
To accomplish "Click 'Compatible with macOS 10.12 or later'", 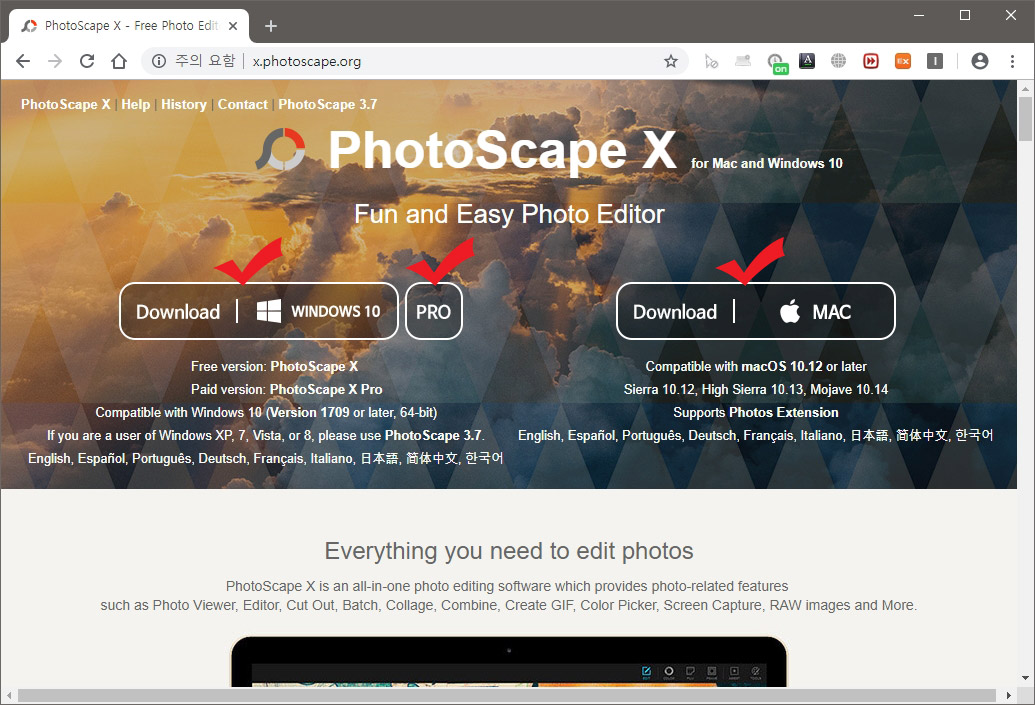I will coord(756,366).
